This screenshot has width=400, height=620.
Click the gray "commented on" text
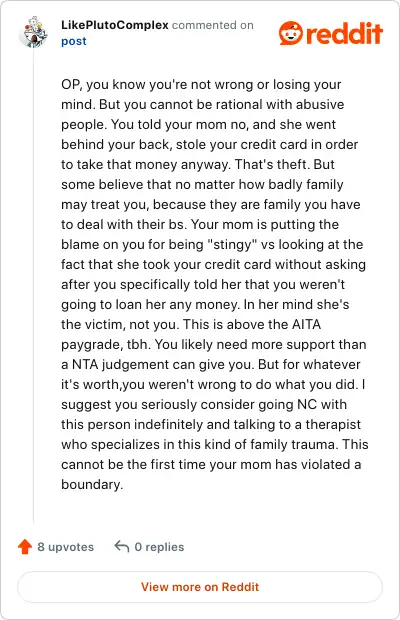[213, 25]
